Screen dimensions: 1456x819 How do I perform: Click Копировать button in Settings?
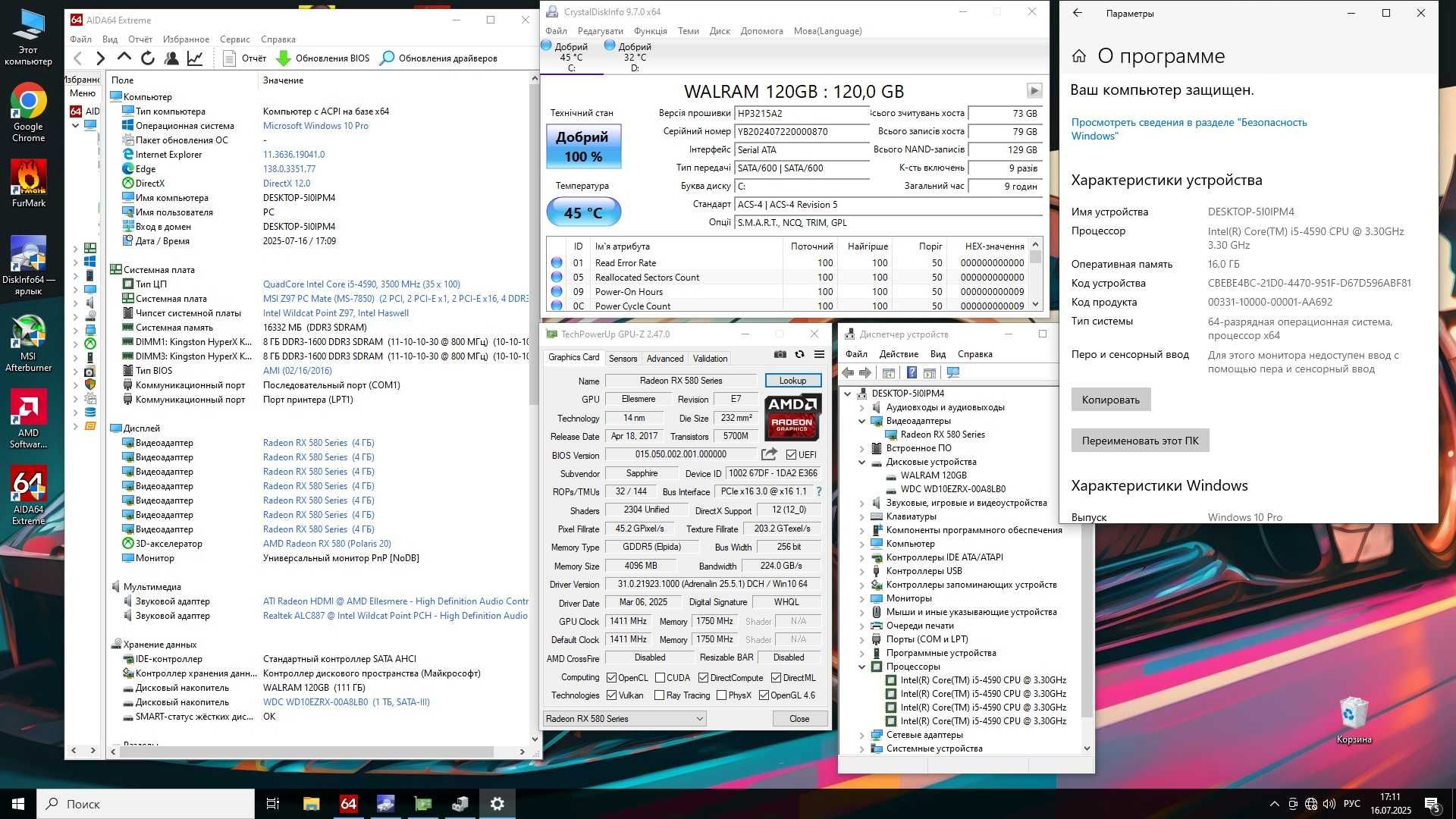coord(1111,400)
